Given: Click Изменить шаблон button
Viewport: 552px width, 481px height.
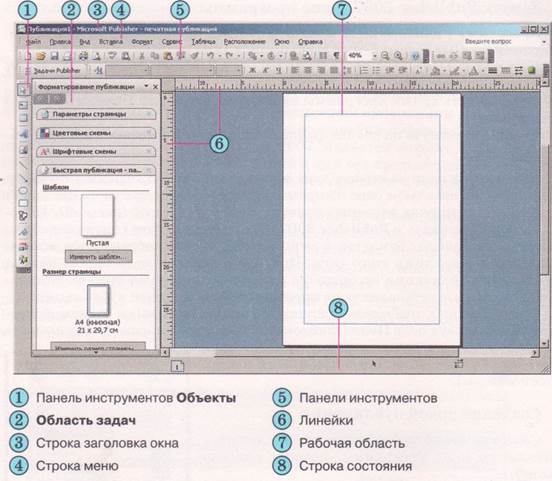Looking at the screenshot, I should (x=99, y=256).
